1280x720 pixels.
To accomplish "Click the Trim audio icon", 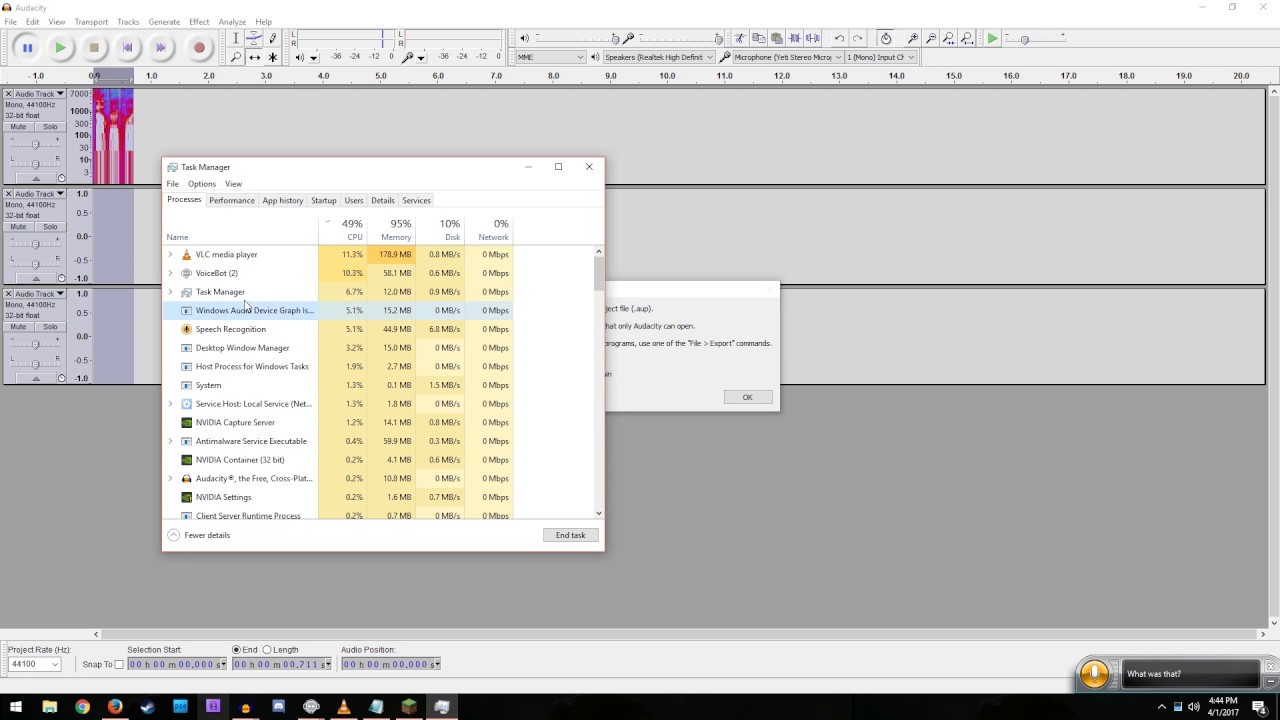I will (795, 38).
